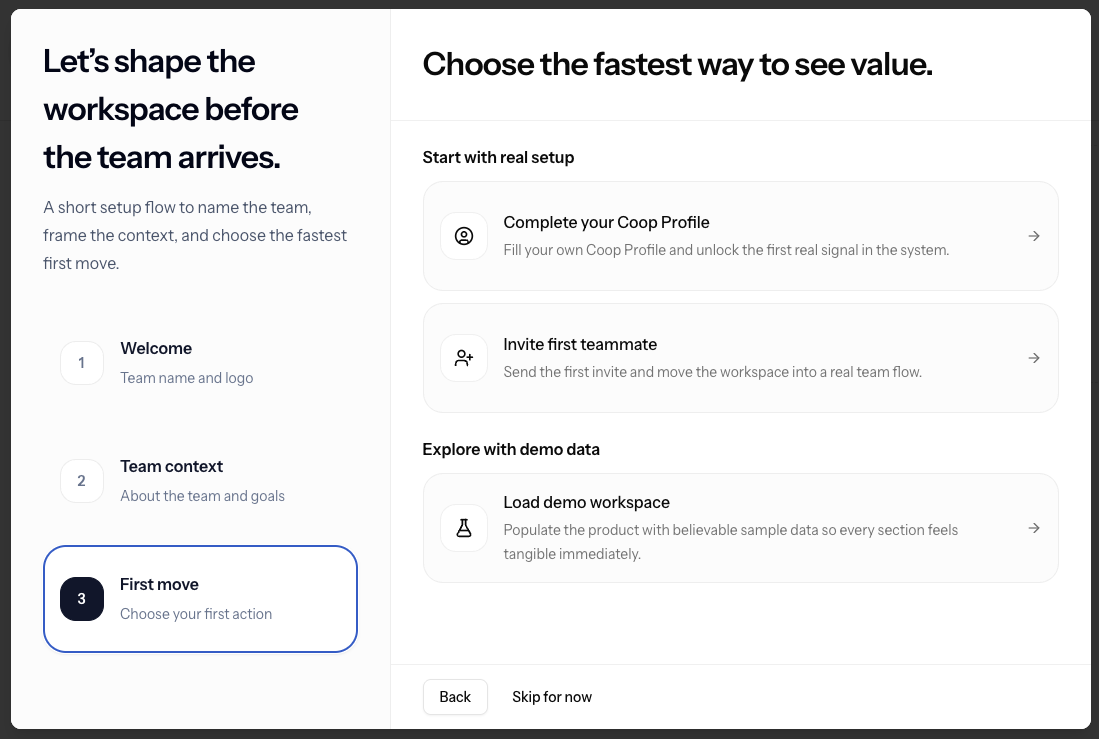Open the Complete your Coop Profile card
Image resolution: width=1099 pixels, height=739 pixels.
point(740,236)
